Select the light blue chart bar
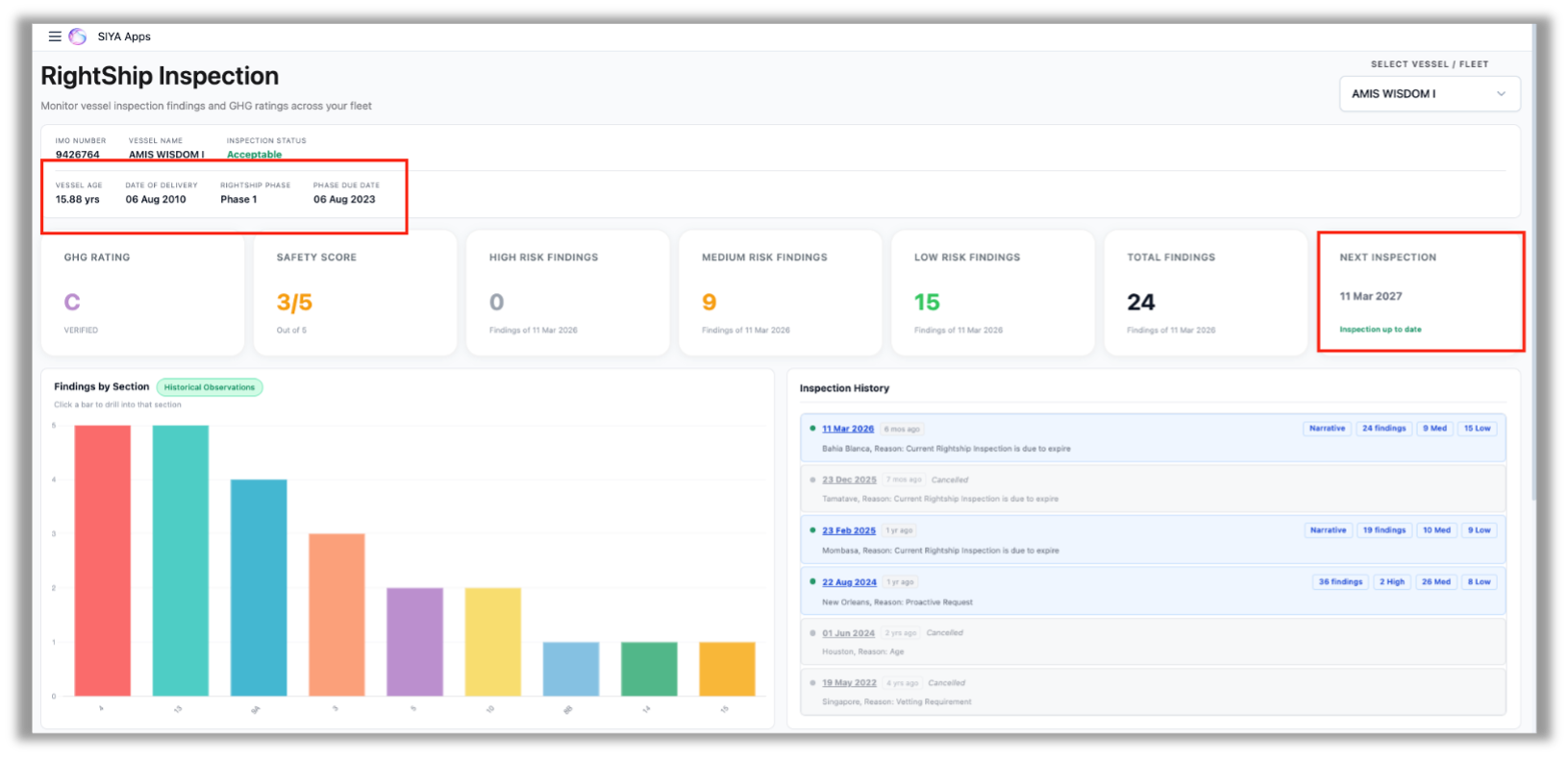This screenshot has height=760, width=1568. click(x=571, y=669)
